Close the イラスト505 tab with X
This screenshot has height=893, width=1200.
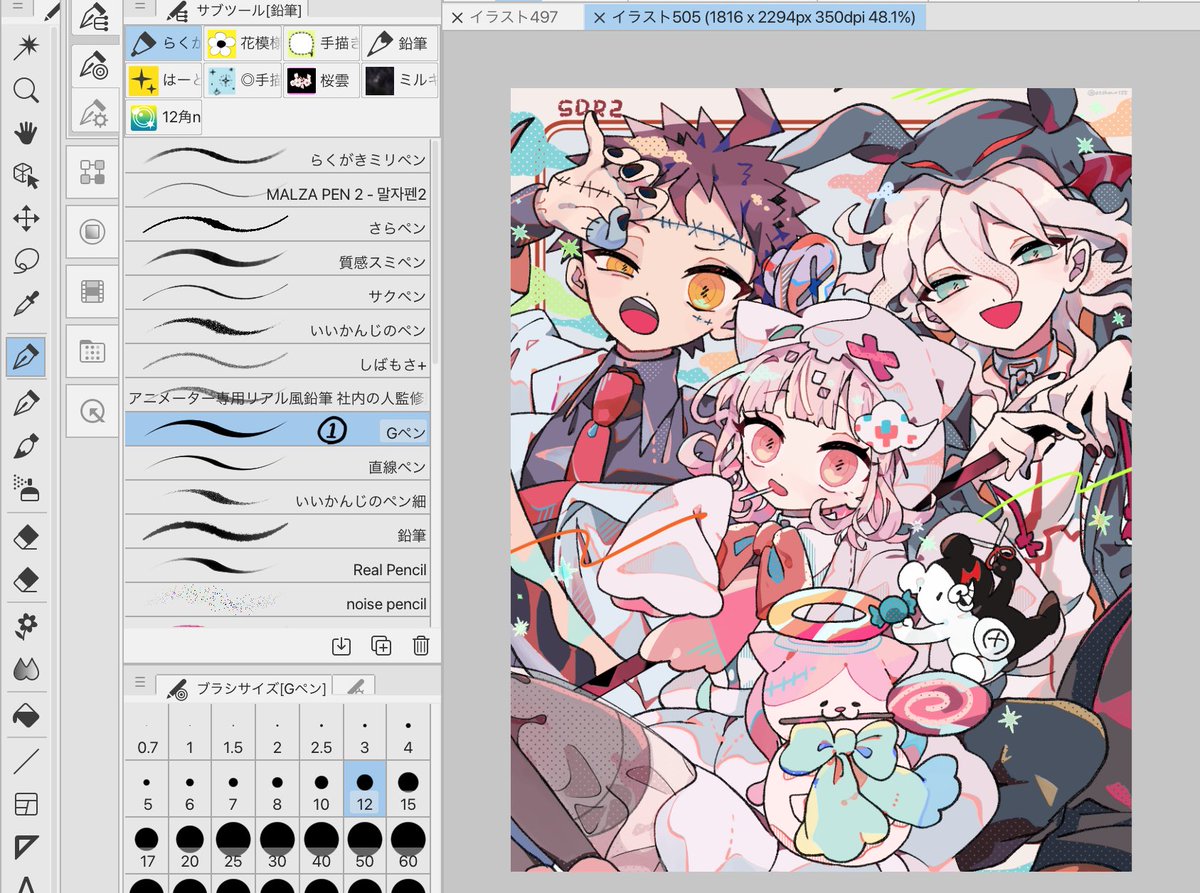click(x=599, y=17)
